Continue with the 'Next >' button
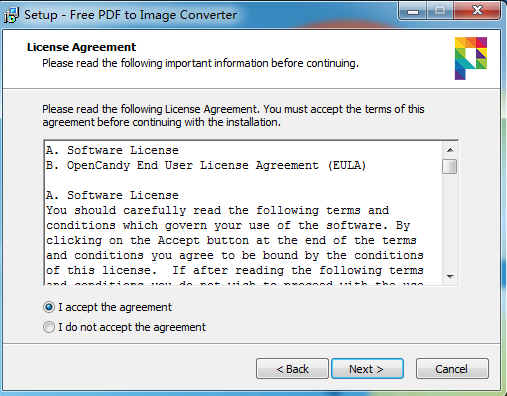This screenshot has height=396, width=507. (x=367, y=369)
